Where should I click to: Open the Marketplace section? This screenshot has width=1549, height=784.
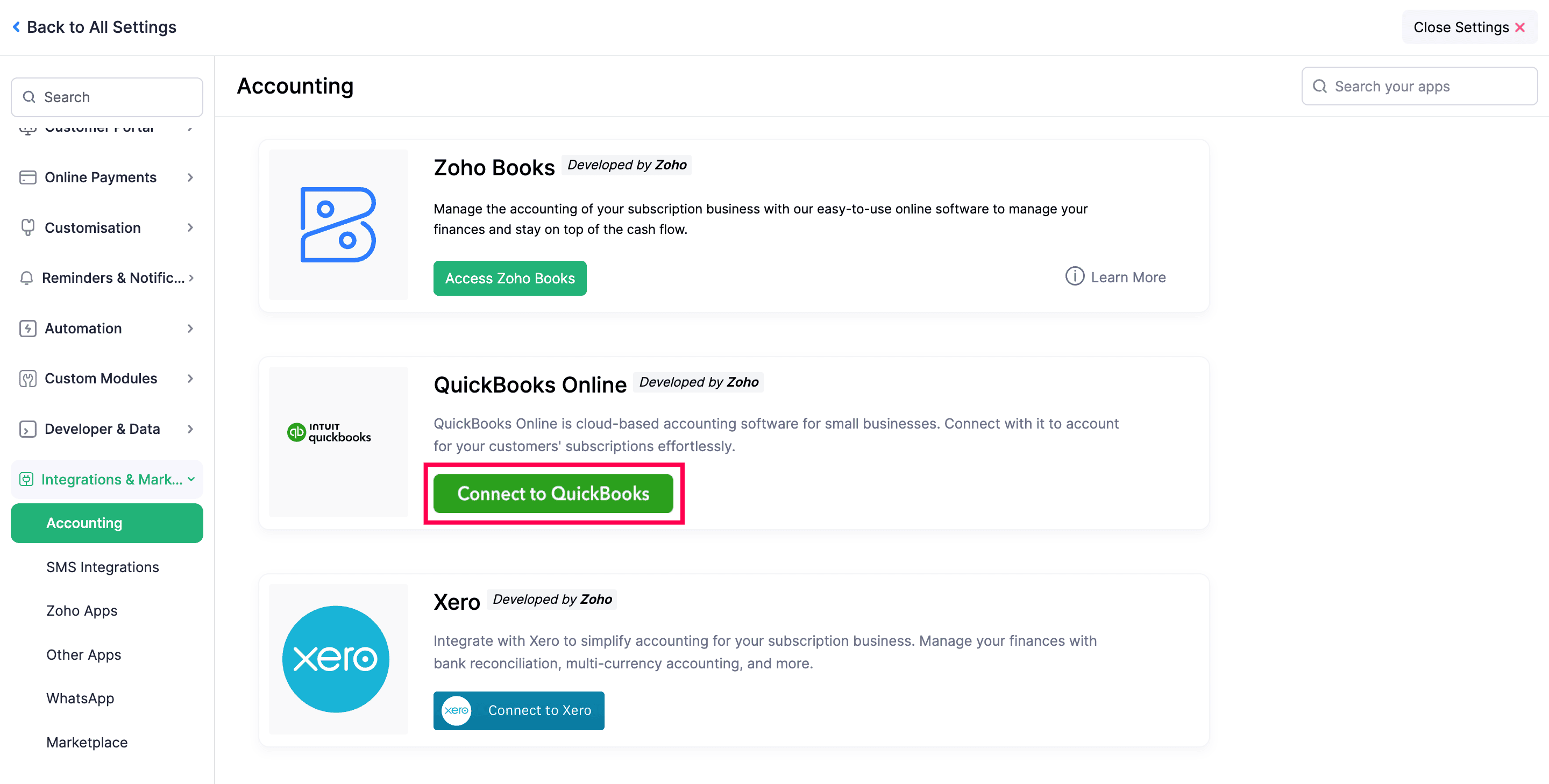coord(87,742)
